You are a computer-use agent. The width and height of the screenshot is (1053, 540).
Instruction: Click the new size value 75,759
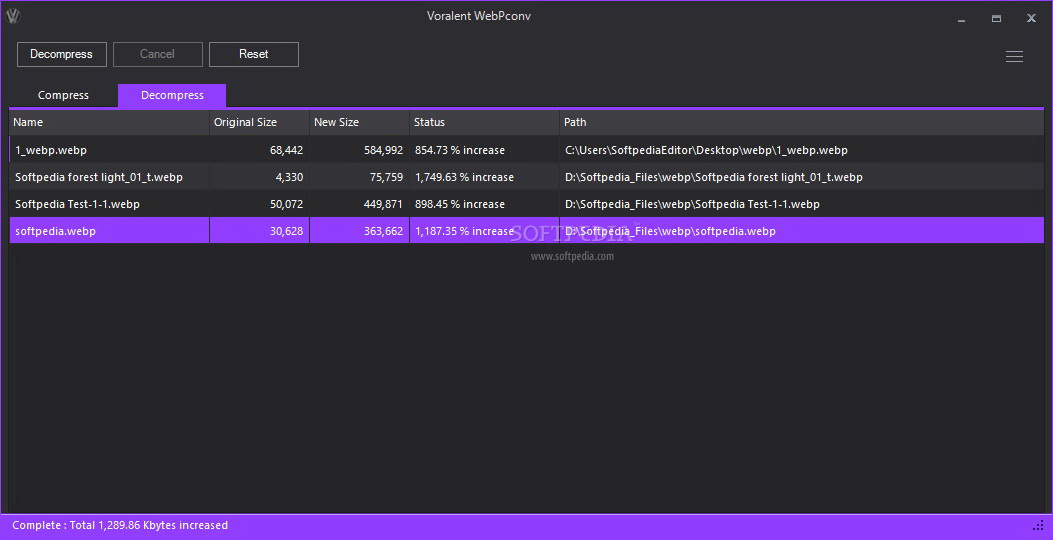386,177
